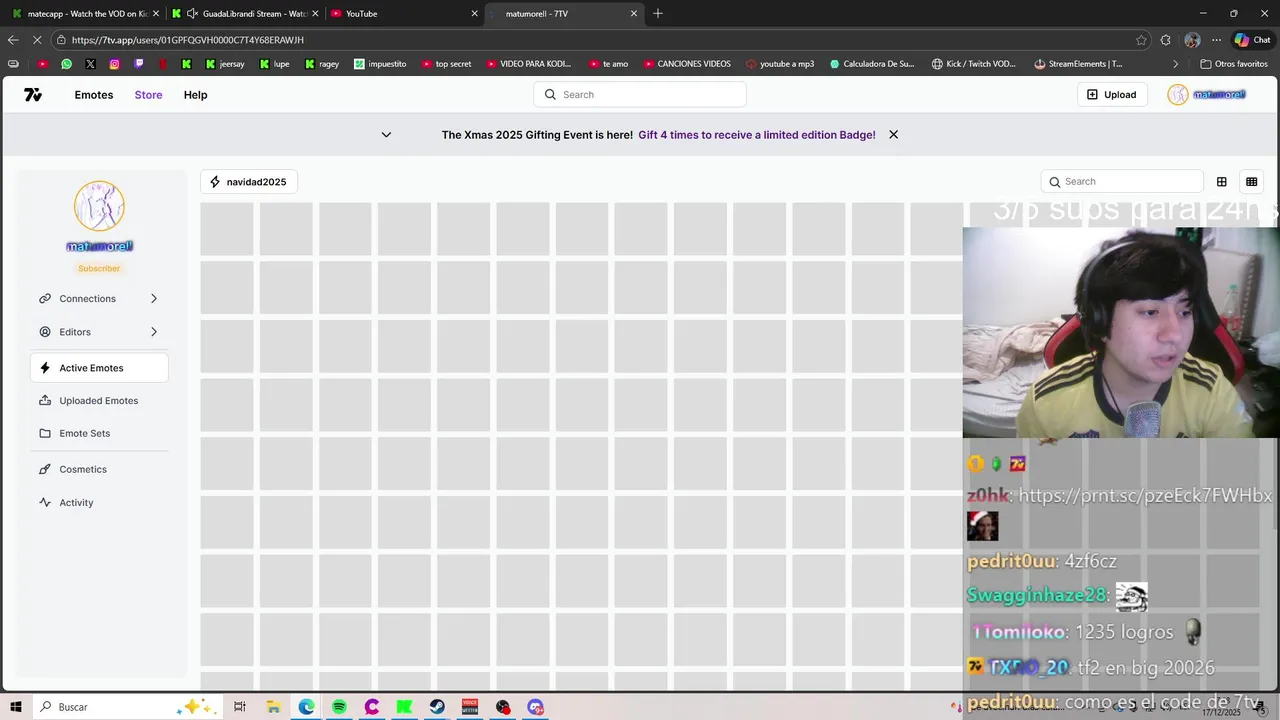Expand the Connections section
The width and height of the screenshot is (1280, 720).
(x=99, y=299)
